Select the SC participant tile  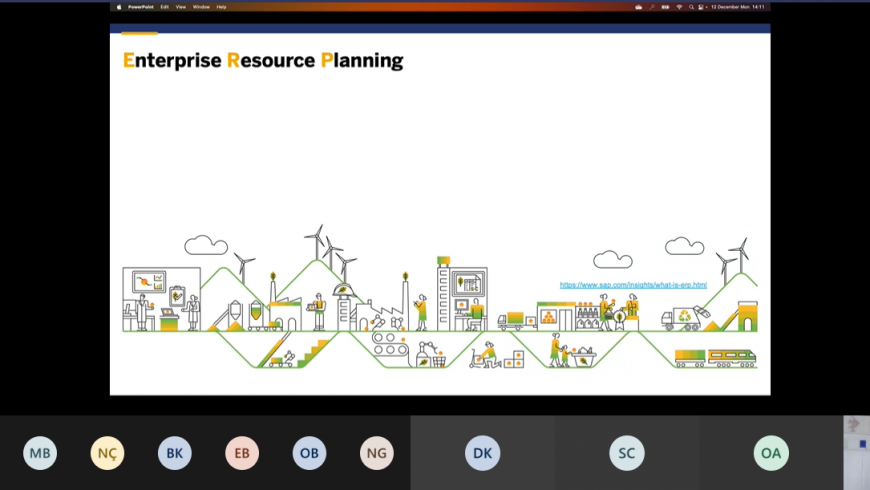click(626, 453)
